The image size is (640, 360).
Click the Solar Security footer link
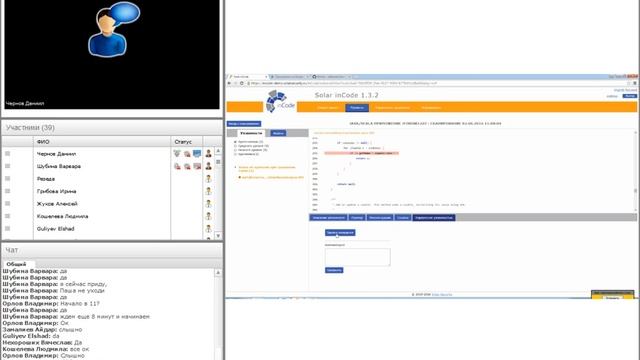click(x=442, y=294)
